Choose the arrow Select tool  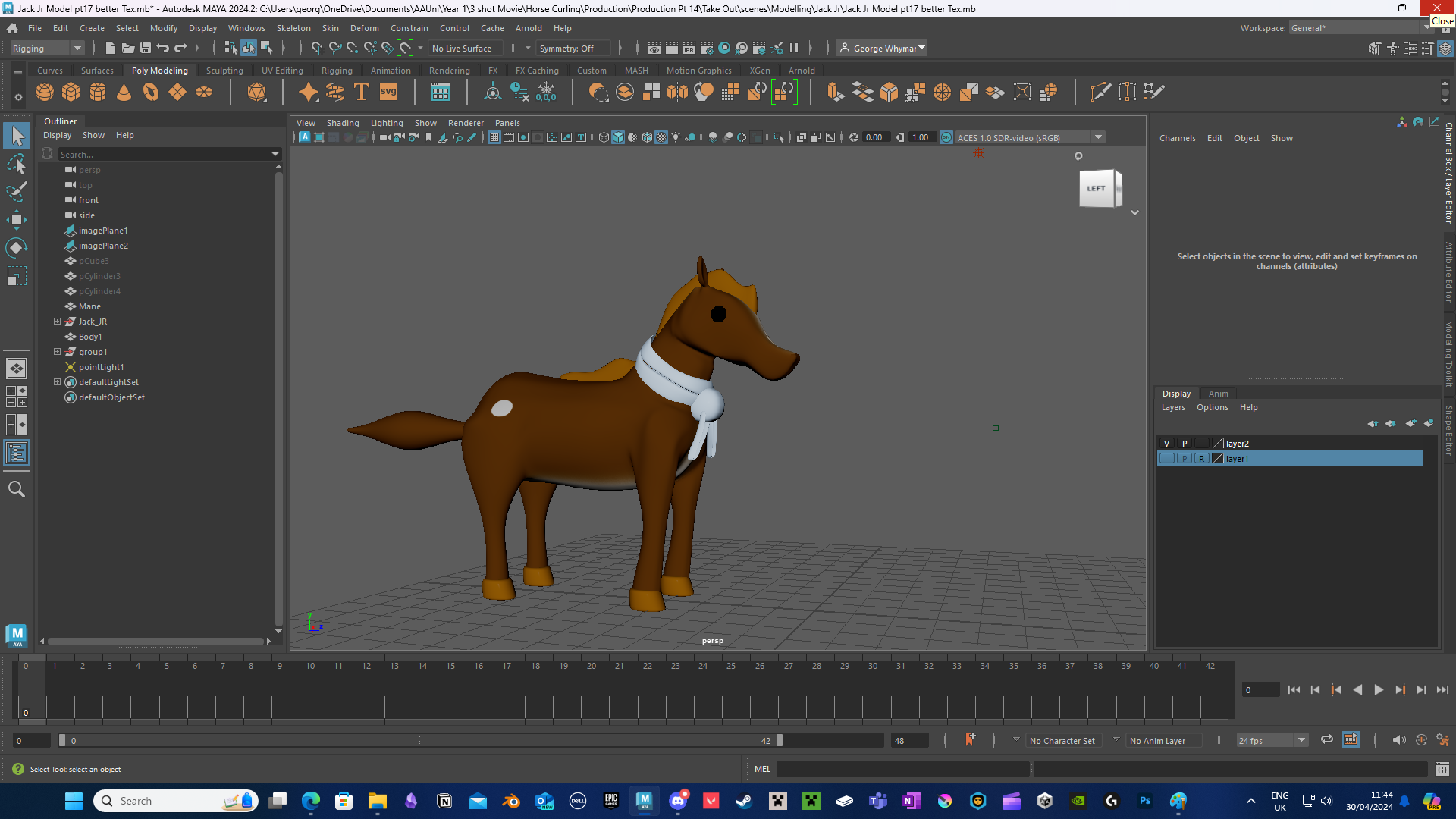pos(16,136)
